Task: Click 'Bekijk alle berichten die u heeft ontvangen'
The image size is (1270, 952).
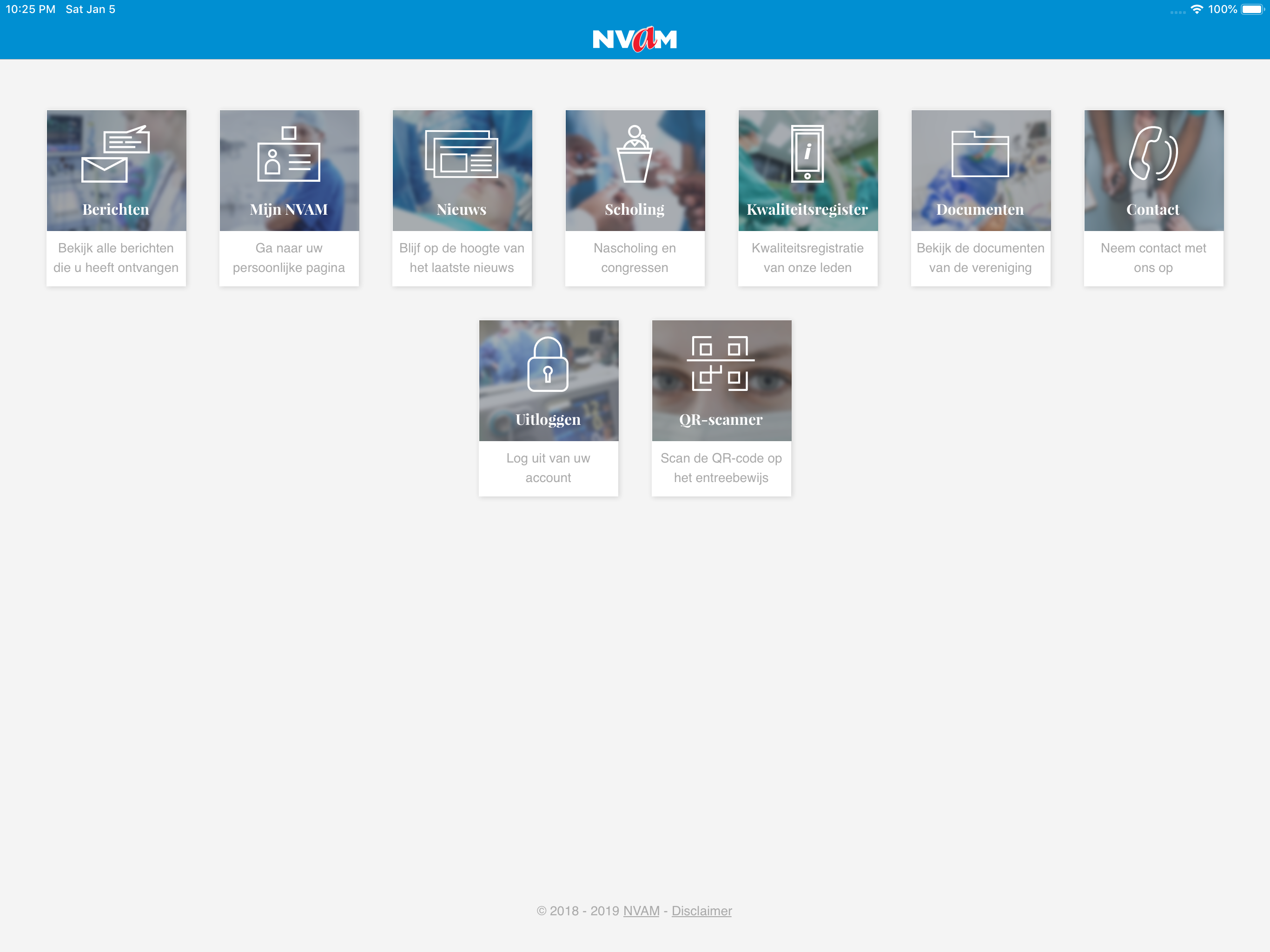Action: [116, 258]
